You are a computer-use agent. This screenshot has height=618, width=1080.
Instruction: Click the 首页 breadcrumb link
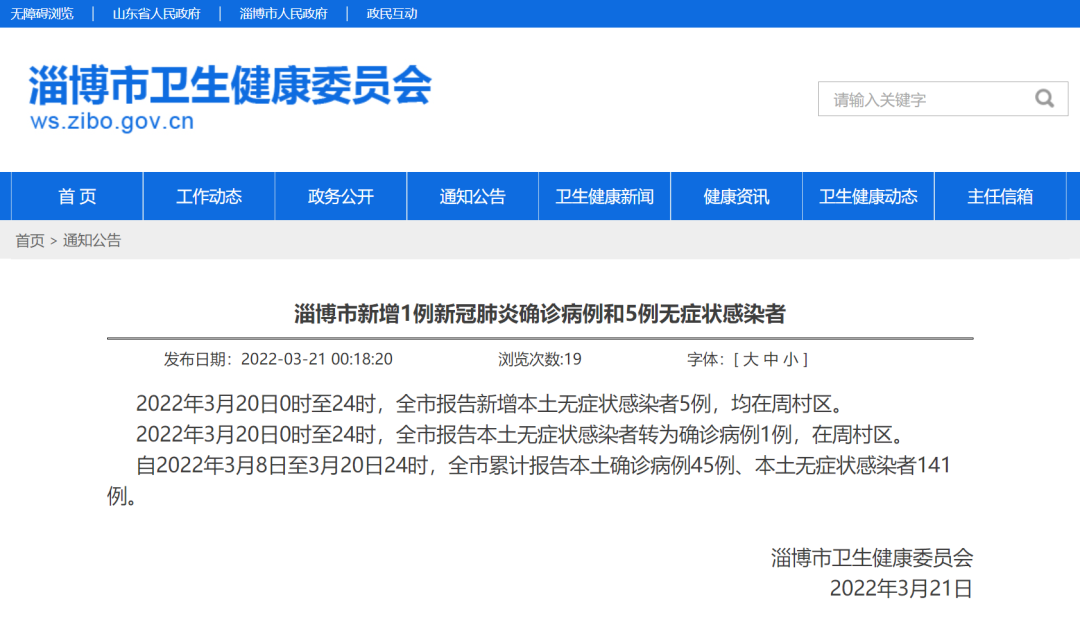coord(30,241)
